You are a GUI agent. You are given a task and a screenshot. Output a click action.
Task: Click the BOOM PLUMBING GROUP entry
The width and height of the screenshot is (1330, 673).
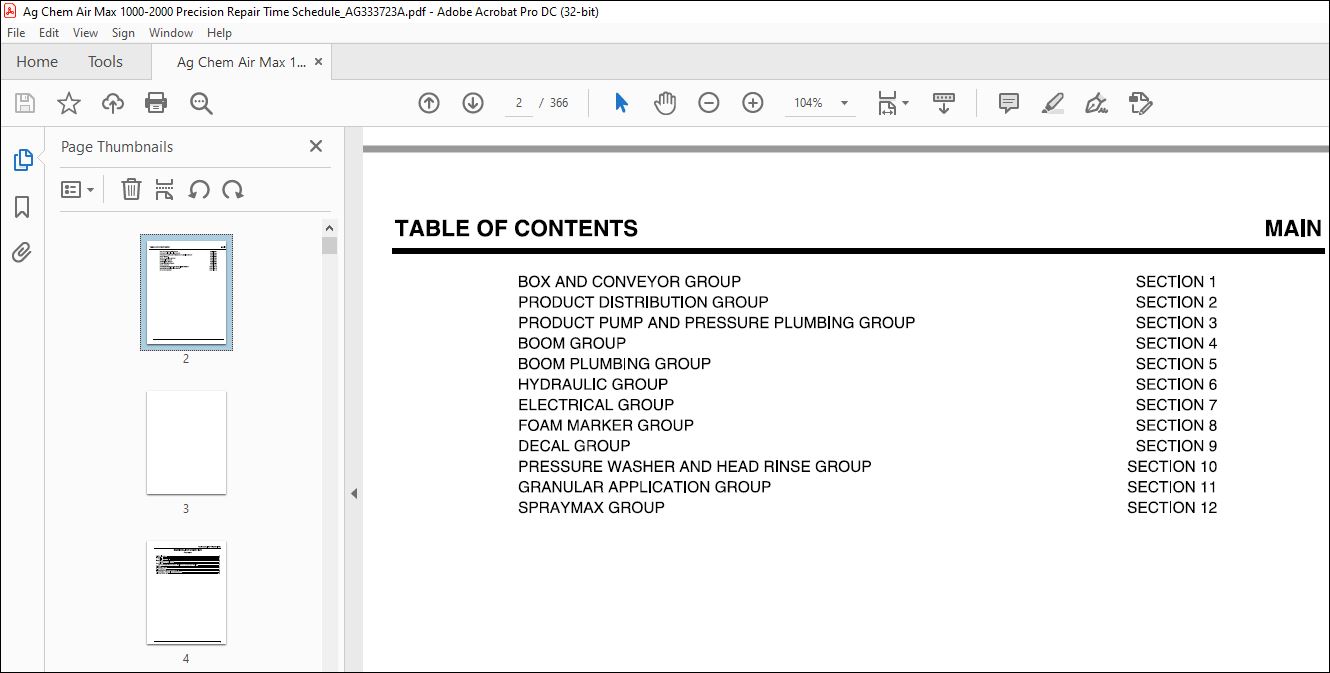tap(614, 364)
